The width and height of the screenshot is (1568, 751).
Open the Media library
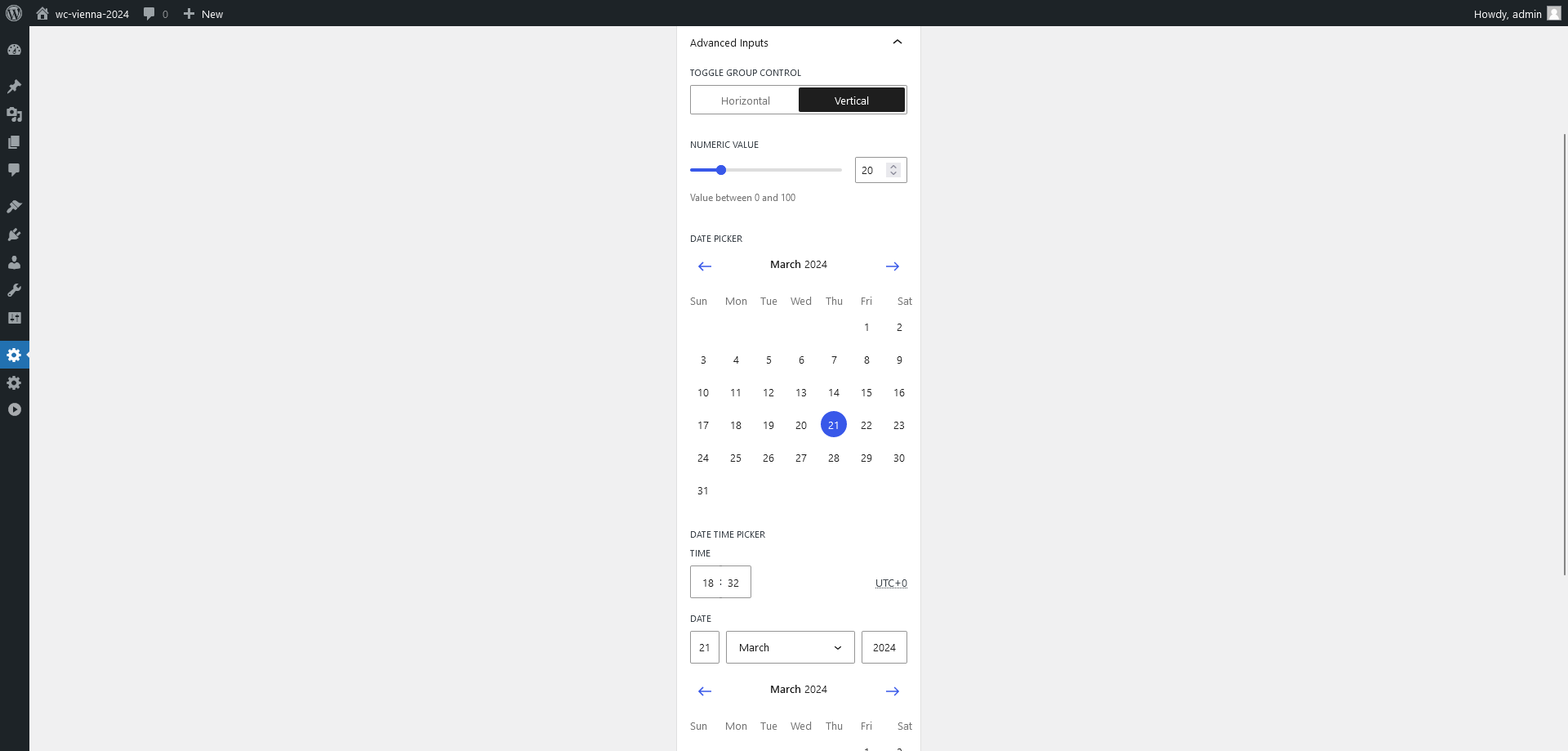(x=14, y=114)
